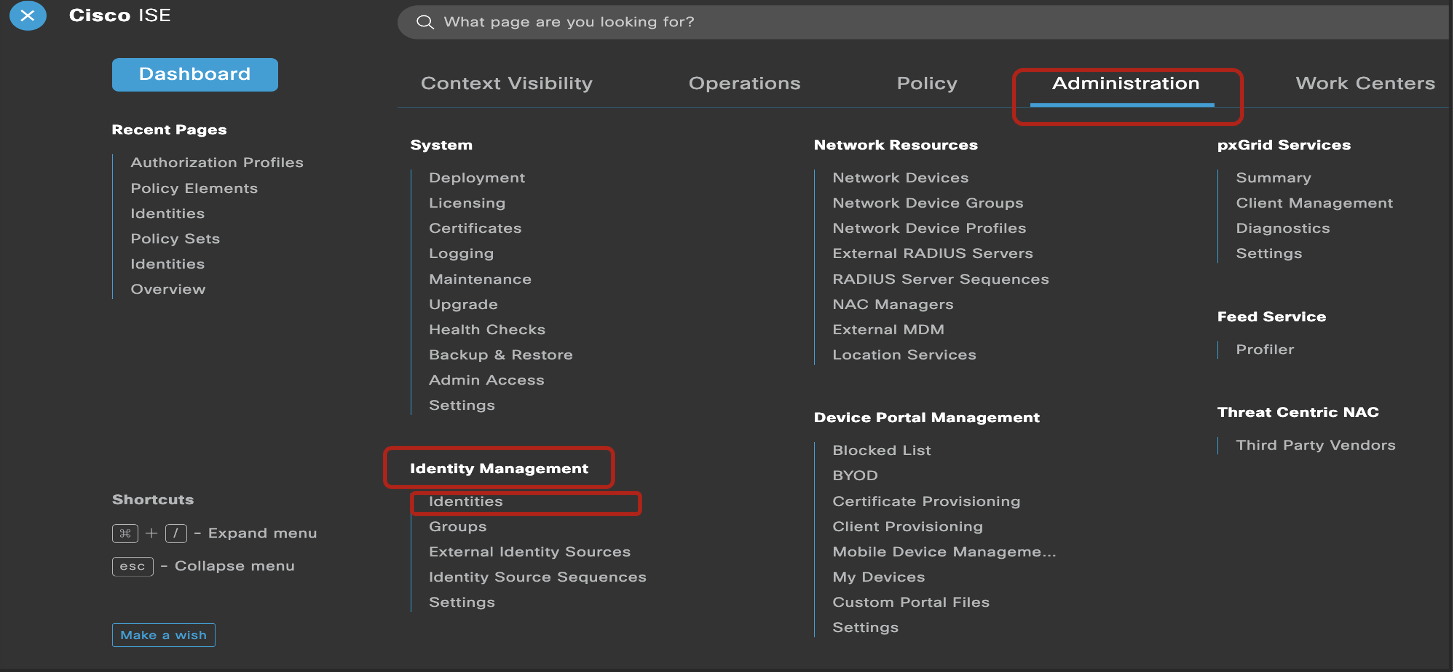Open the BYOD portal settings

click(x=855, y=475)
